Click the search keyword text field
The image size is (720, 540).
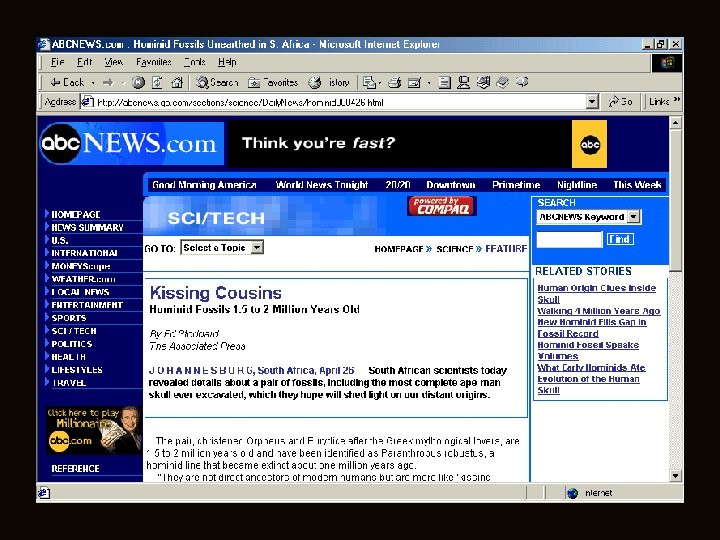point(569,239)
